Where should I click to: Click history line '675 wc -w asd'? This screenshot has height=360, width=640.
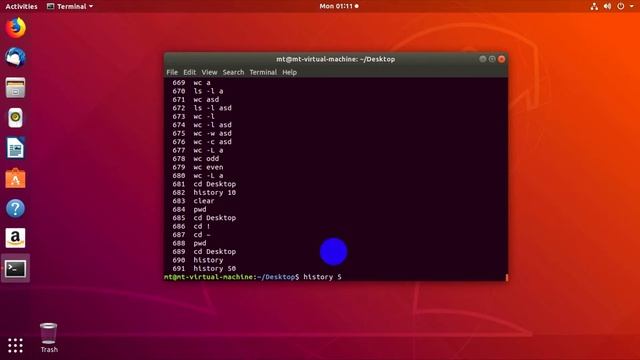tap(202, 133)
